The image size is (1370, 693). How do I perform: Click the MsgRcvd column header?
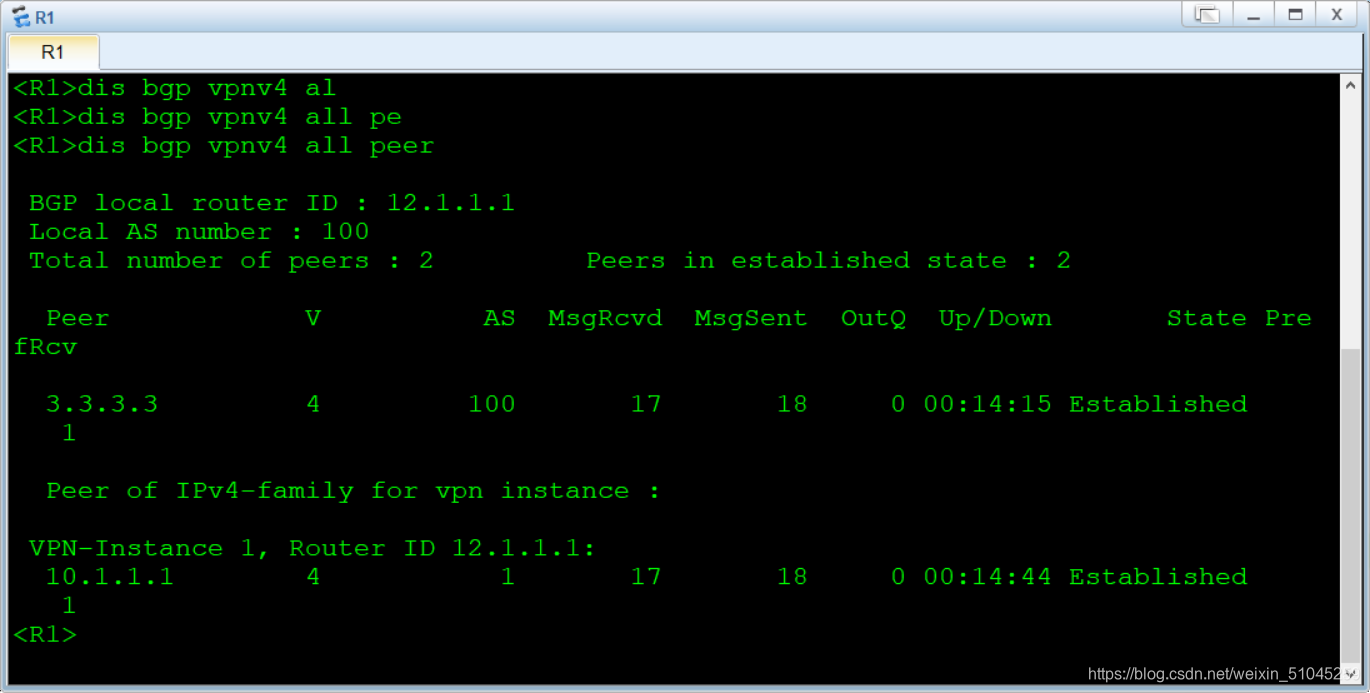pyautogui.click(x=605, y=318)
